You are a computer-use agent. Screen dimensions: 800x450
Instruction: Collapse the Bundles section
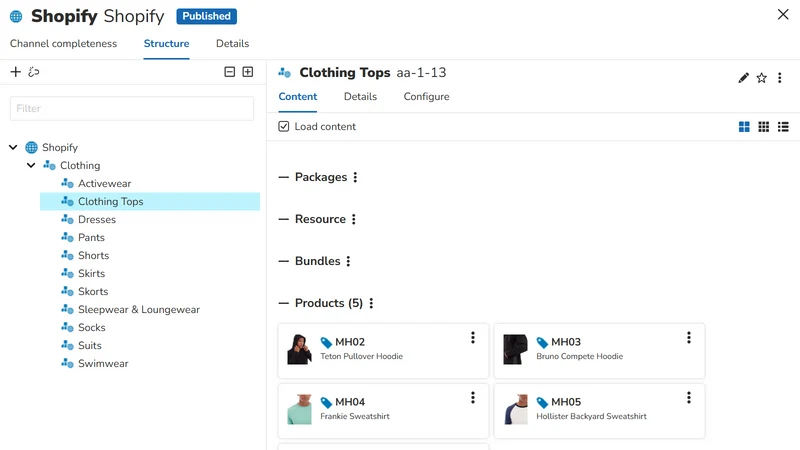284,261
